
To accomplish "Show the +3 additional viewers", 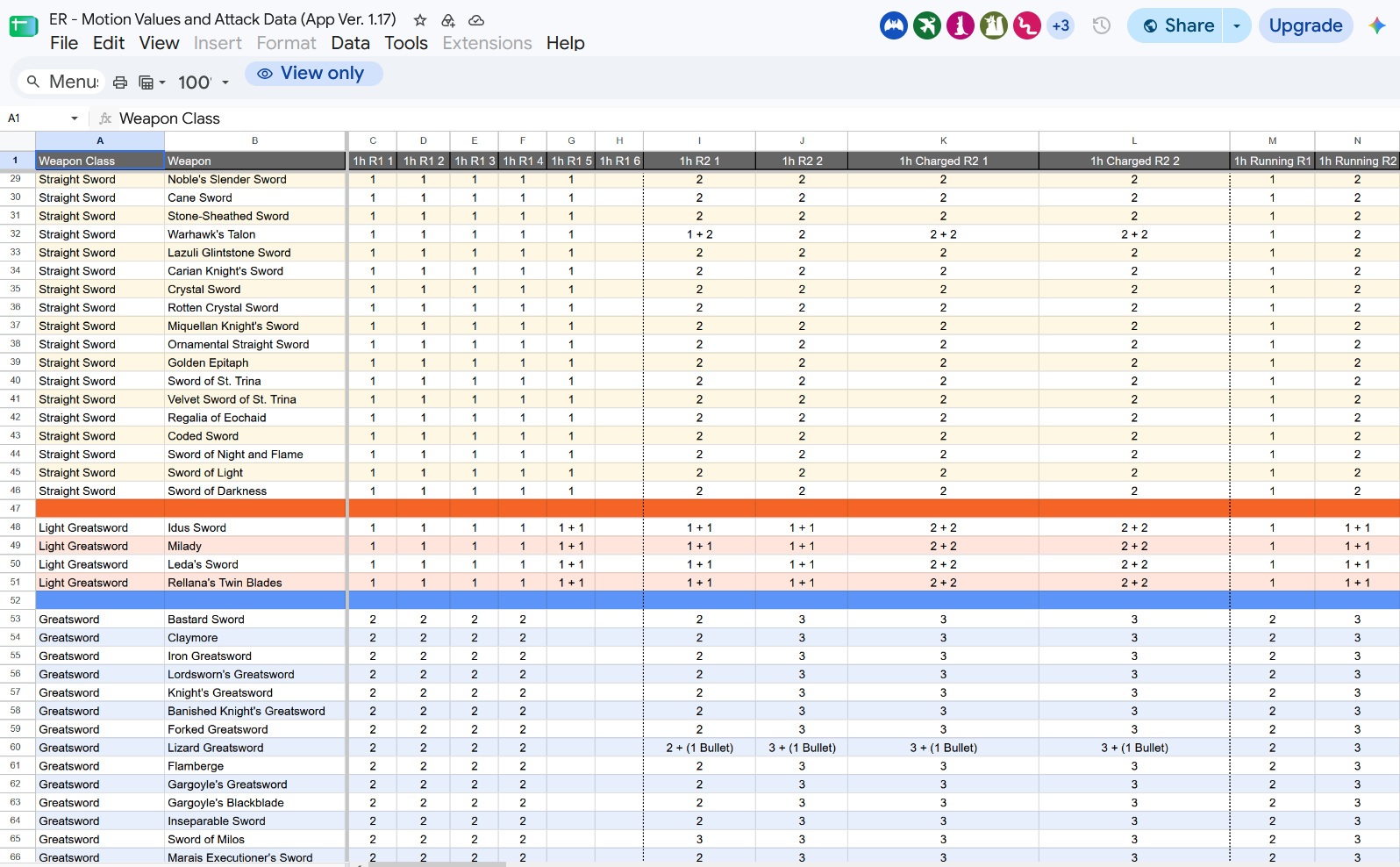I will coord(1061,25).
